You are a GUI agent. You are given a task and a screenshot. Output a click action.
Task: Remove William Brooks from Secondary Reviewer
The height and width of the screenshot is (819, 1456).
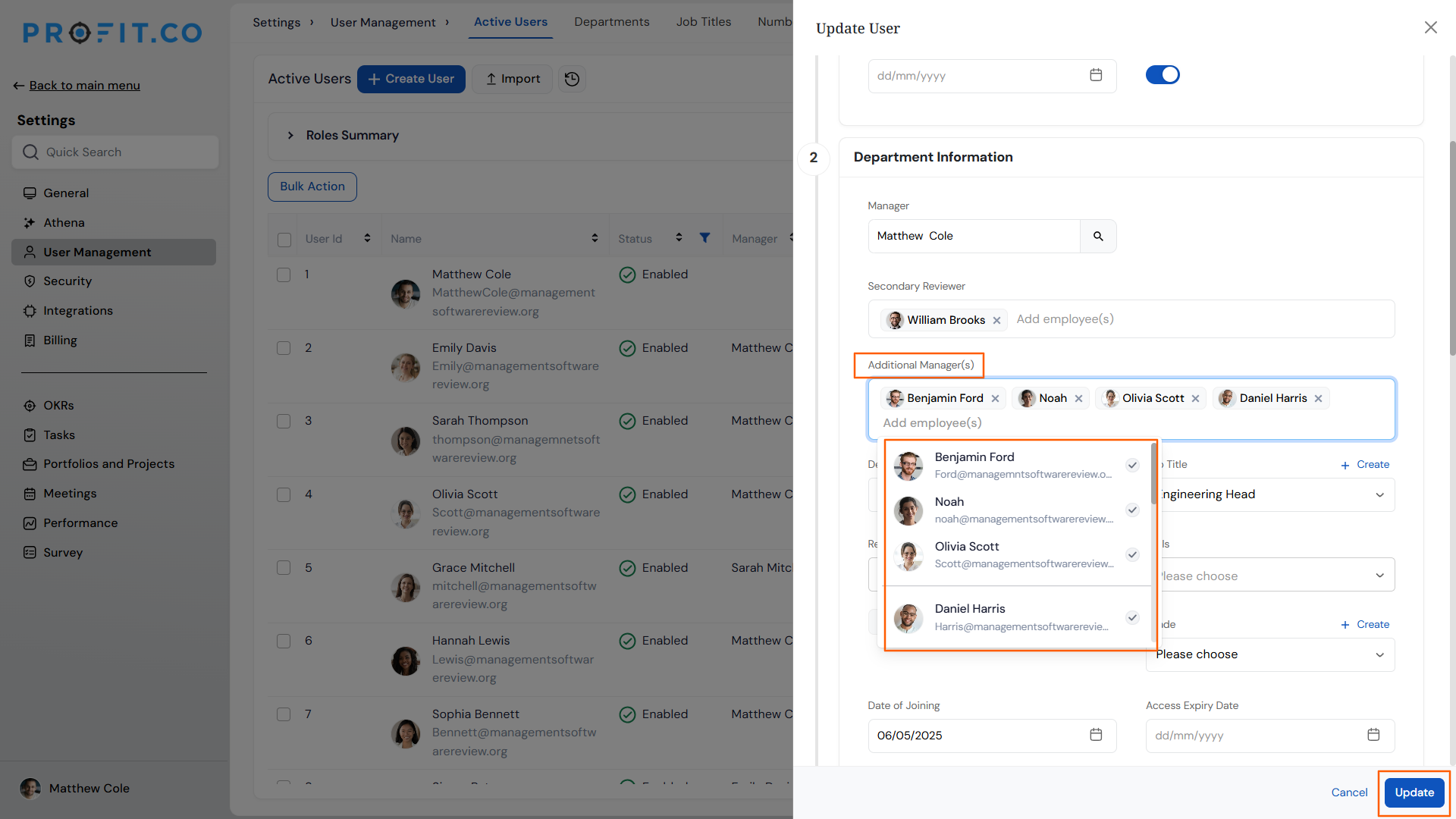click(x=997, y=321)
